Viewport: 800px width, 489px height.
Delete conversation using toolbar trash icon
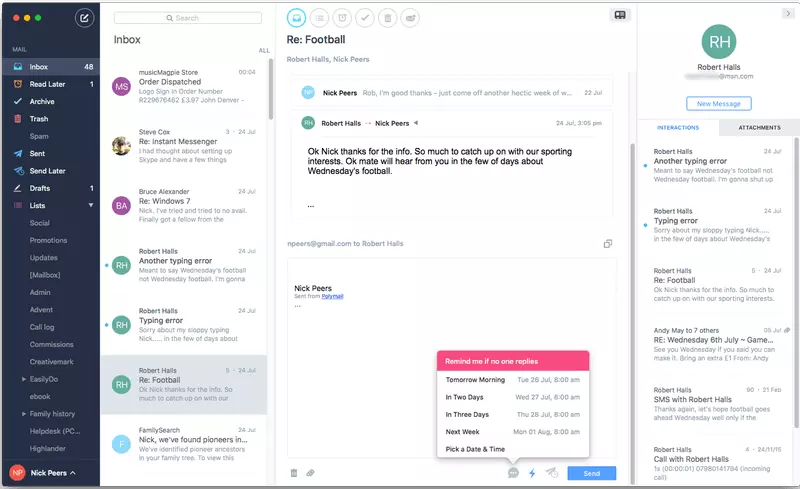(388, 18)
